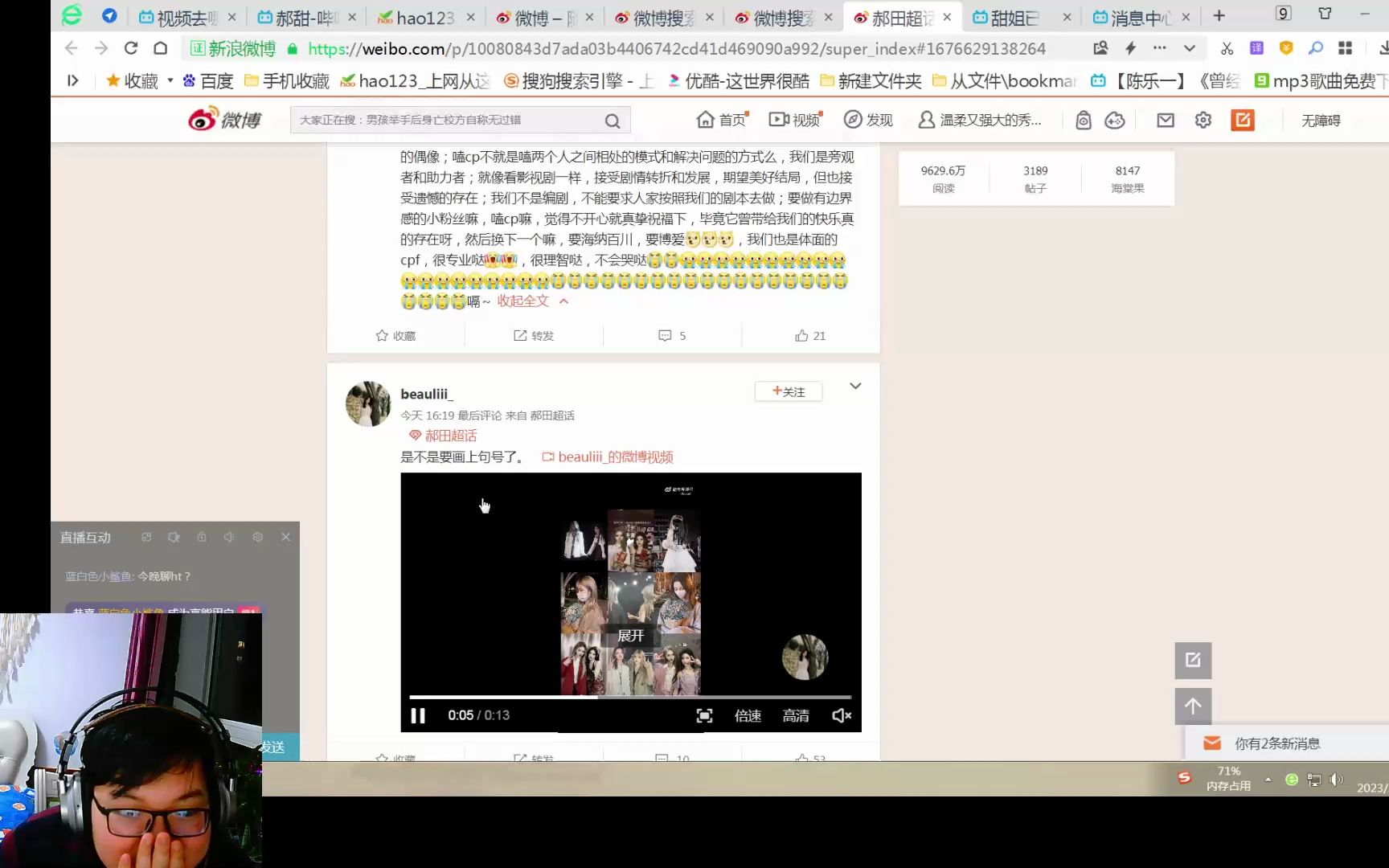Open the 新建文件夹 bookmark folder
This screenshot has height=868, width=1389.
coord(871,80)
